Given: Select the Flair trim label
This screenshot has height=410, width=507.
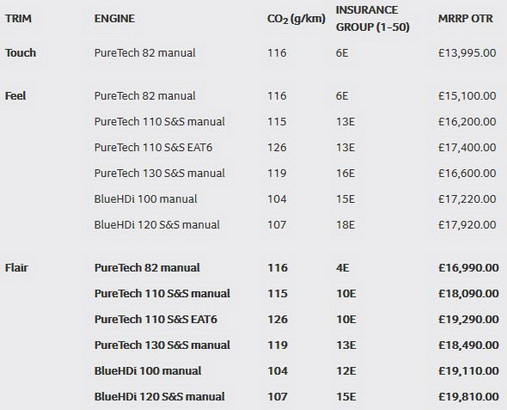Looking at the screenshot, I should click(x=16, y=268).
